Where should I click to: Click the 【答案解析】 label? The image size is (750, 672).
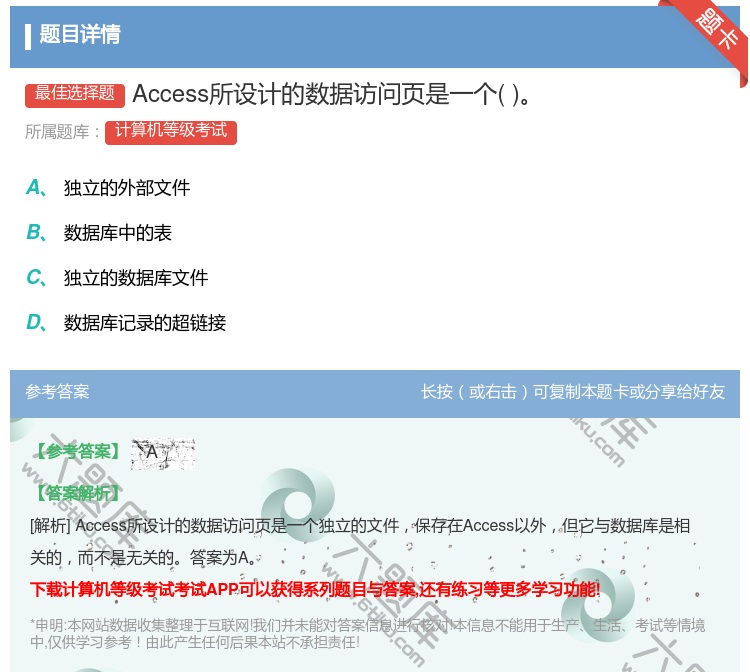tap(78, 492)
